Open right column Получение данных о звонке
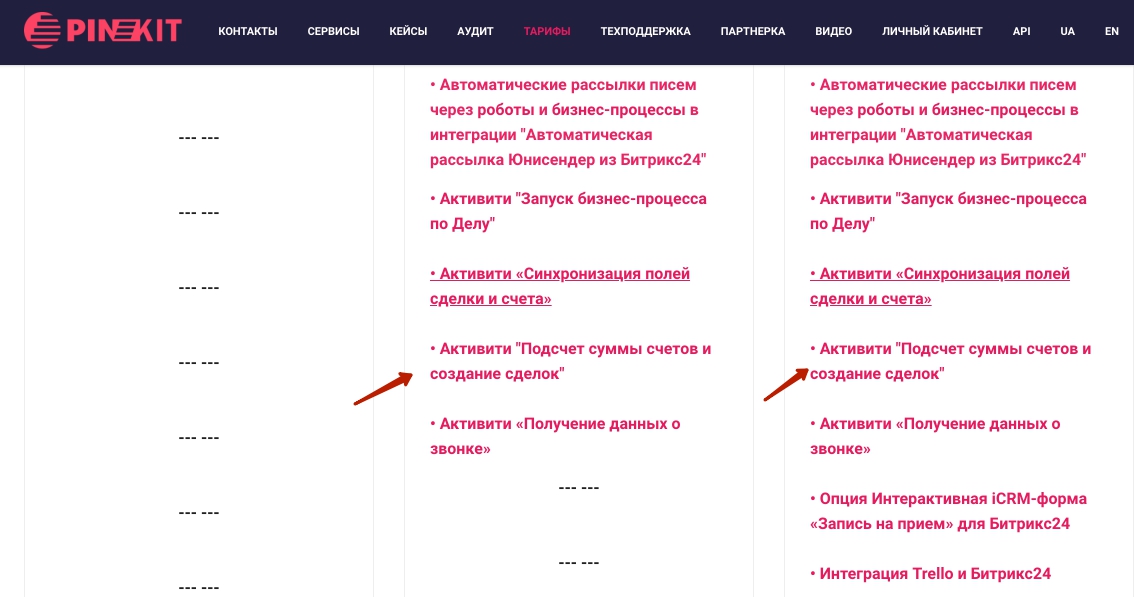 [x=935, y=436]
